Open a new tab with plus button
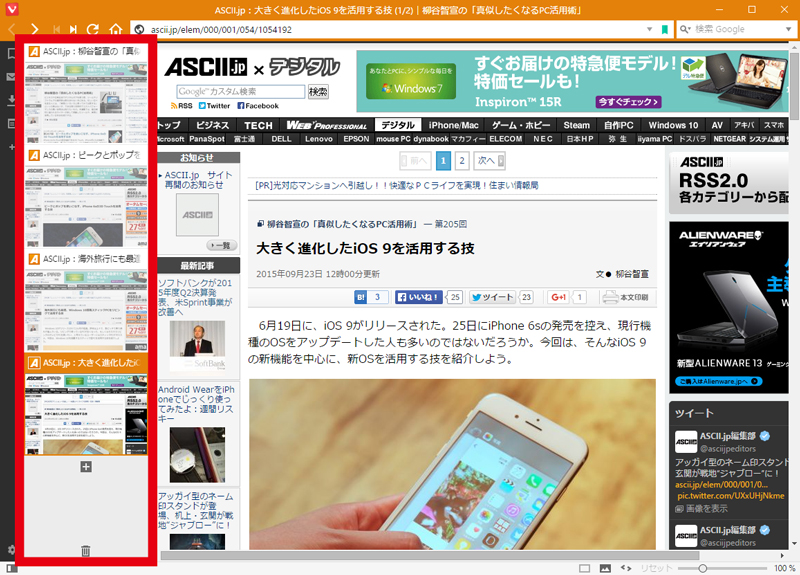The height and width of the screenshot is (575, 800). 86,466
